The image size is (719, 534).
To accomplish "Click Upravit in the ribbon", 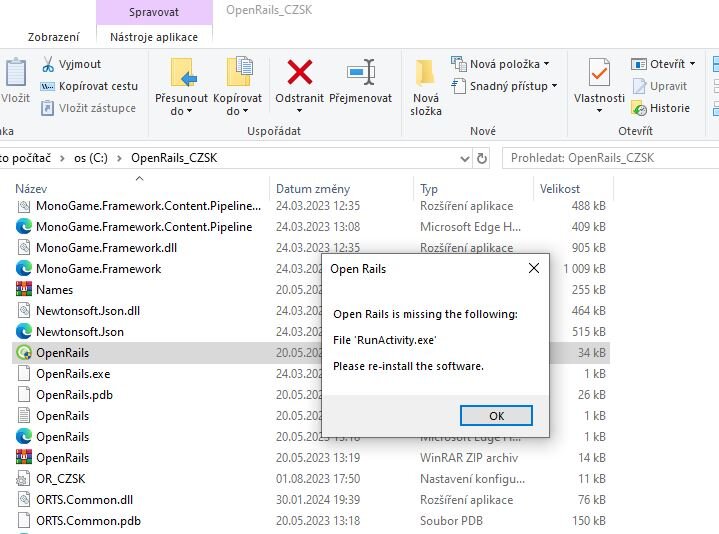I will 659,86.
